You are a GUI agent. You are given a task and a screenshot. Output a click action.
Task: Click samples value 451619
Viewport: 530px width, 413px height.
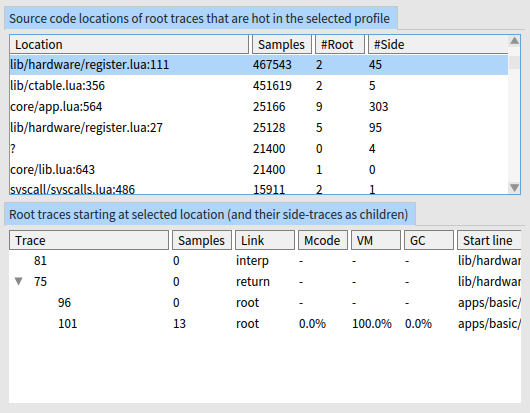pos(272,86)
